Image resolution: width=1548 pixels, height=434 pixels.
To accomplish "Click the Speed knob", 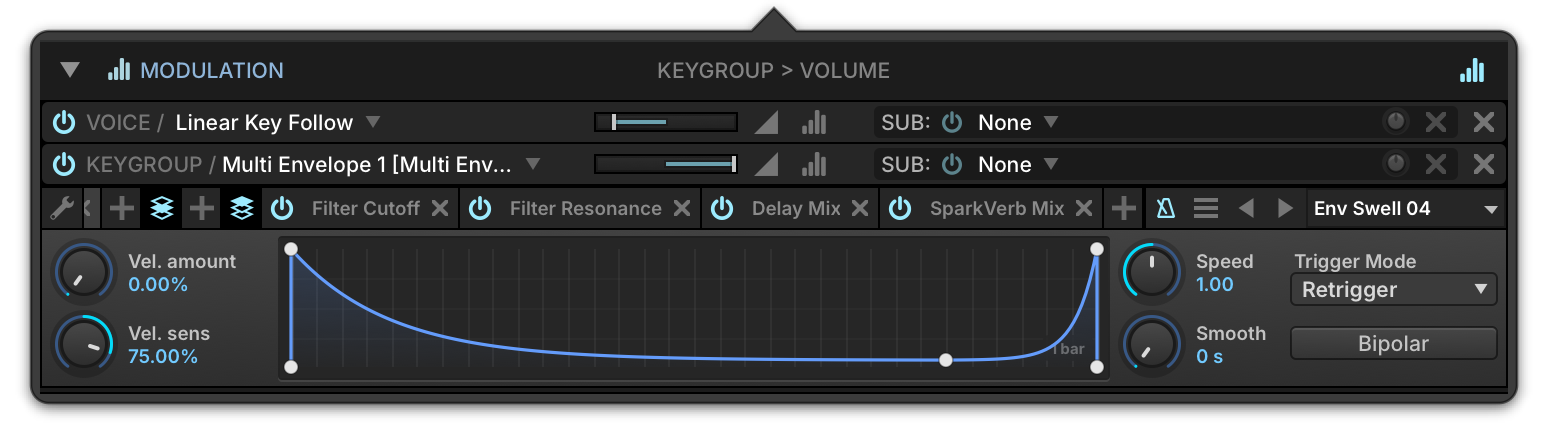I will (x=1153, y=272).
